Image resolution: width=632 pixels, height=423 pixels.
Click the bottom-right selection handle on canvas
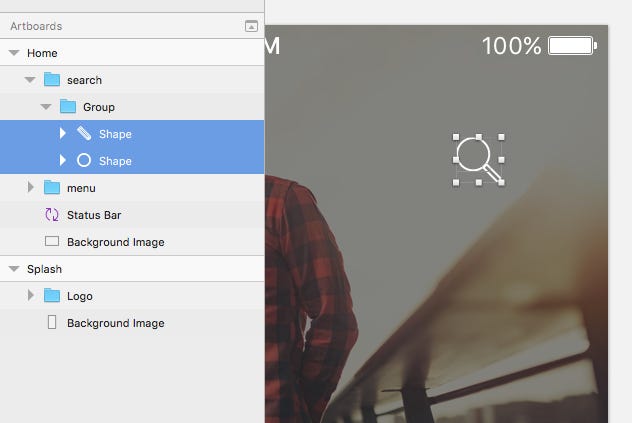click(501, 183)
